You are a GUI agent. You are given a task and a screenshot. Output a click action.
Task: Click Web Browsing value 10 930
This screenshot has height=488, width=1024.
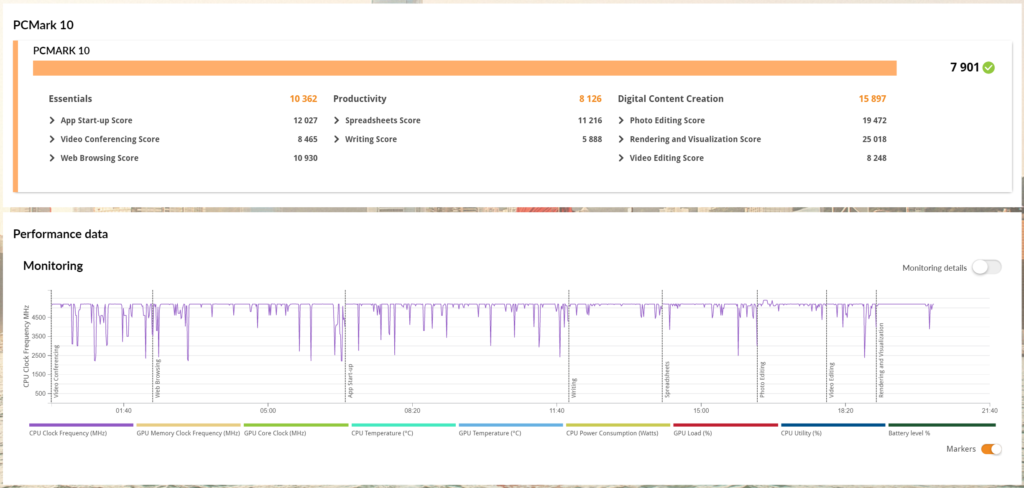pyautogui.click(x=306, y=158)
